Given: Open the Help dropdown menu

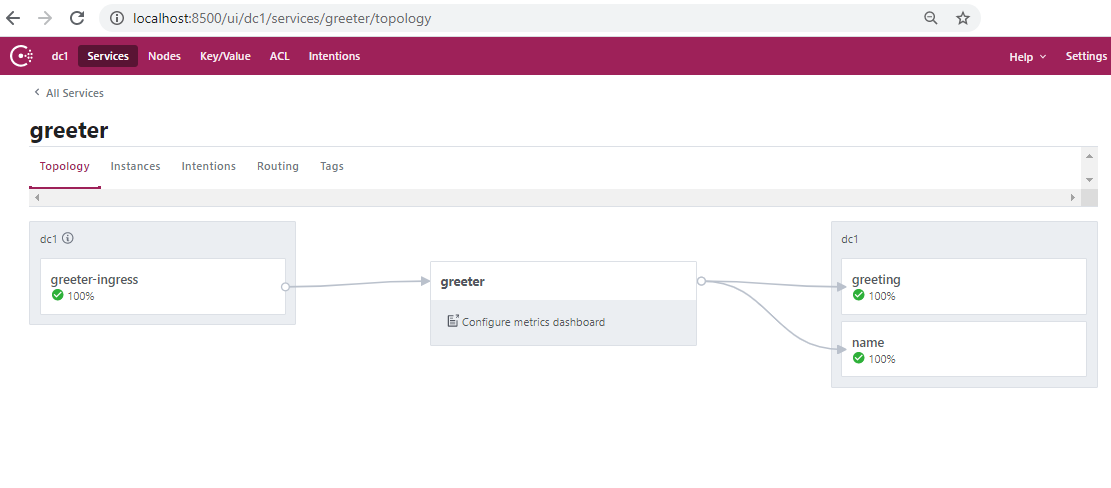Looking at the screenshot, I should tap(1027, 57).
